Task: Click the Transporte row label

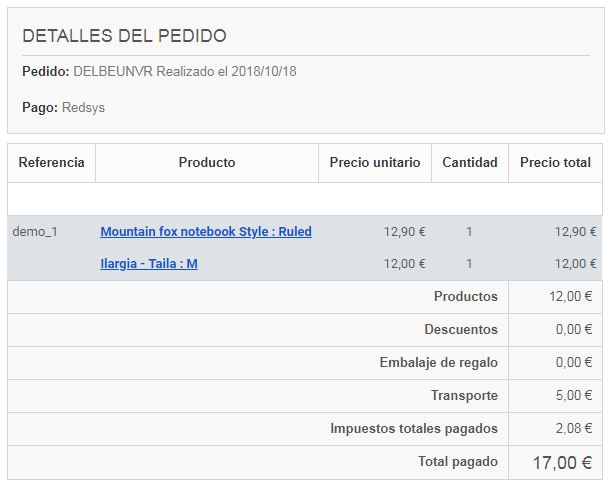Action: tap(464, 396)
